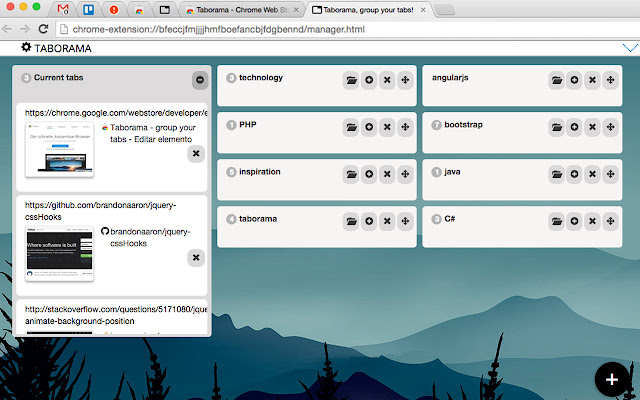Screen dimensions: 640x400
Task: Delete the taborama group
Action: [x=387, y=221]
